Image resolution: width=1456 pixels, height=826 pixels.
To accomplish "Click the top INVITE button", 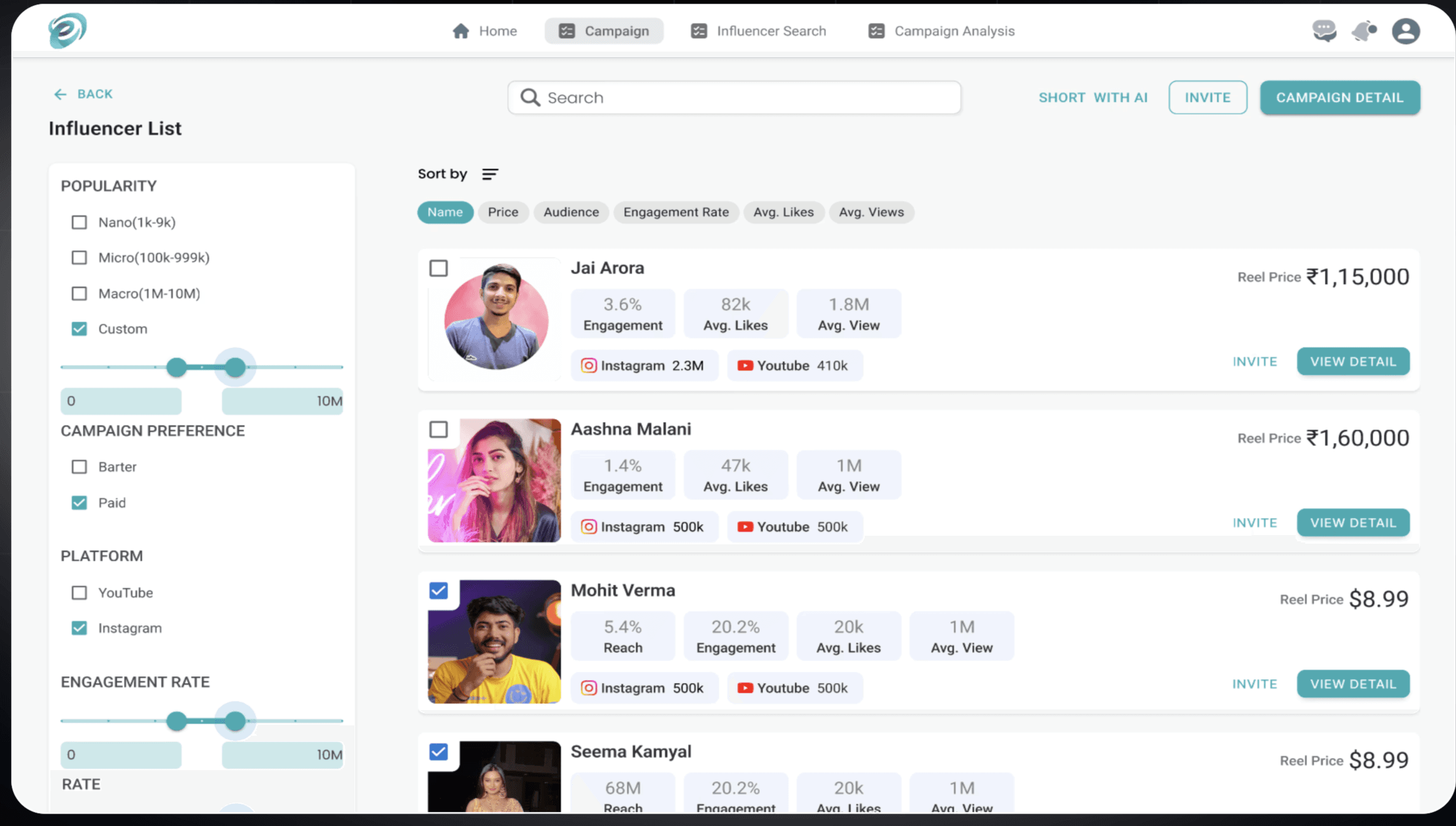I will [1208, 98].
